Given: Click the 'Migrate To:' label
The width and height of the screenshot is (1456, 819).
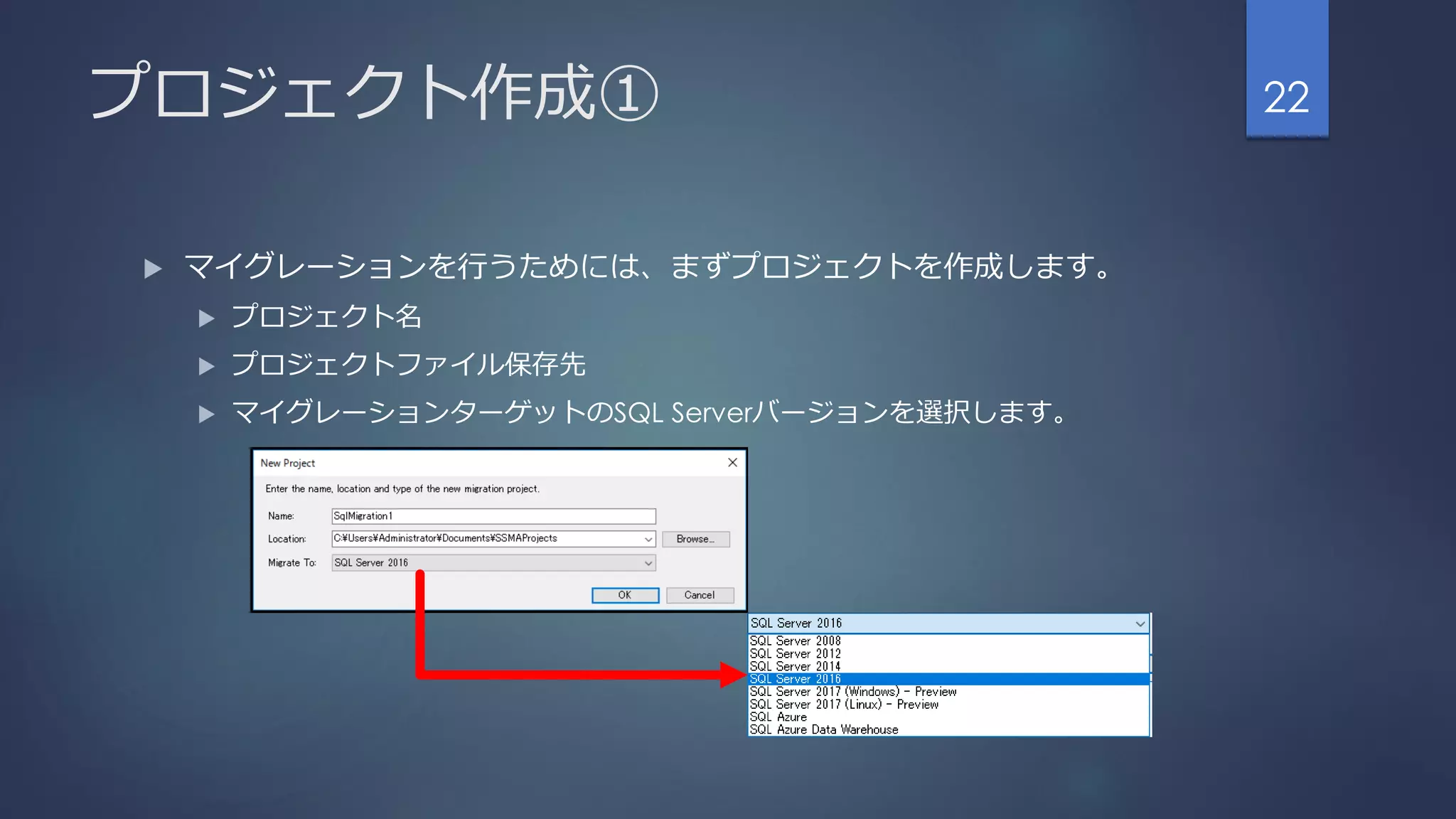Looking at the screenshot, I should 291,563.
